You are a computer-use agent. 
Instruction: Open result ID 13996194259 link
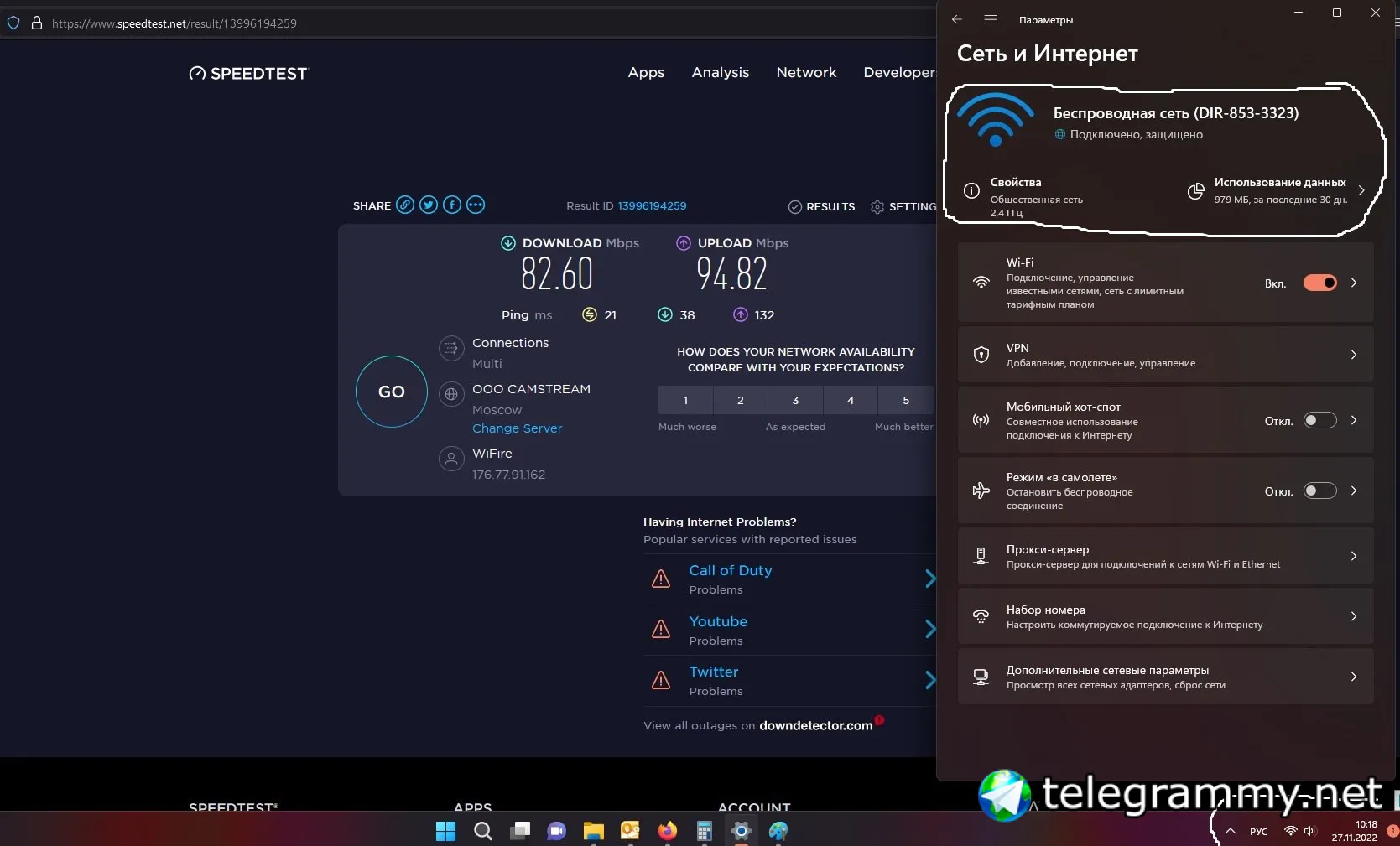652,206
